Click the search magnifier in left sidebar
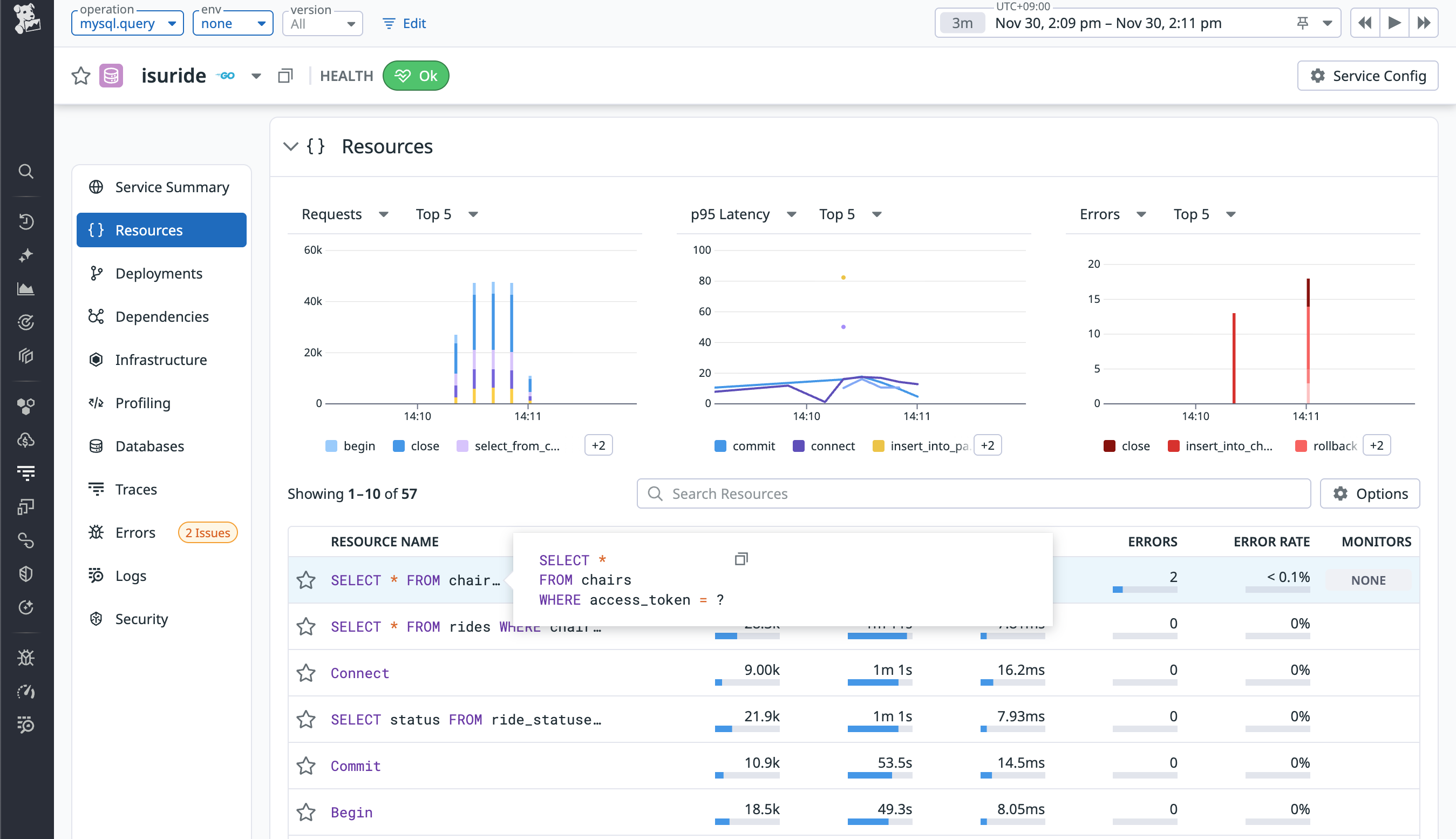 26,171
